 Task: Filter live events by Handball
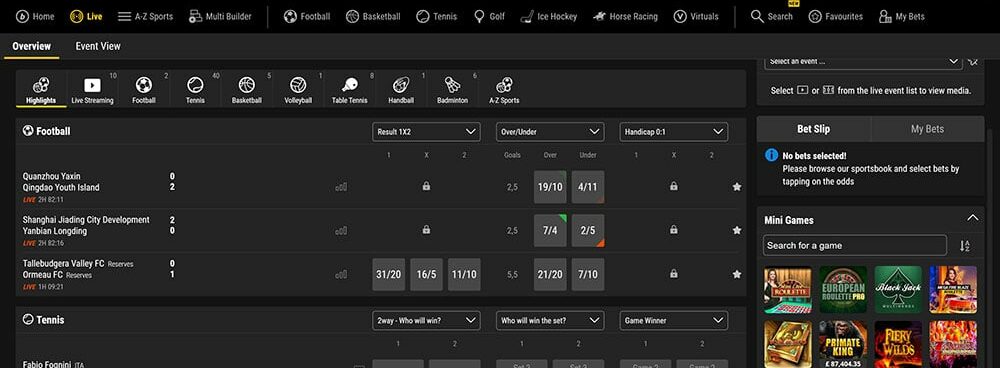tap(401, 90)
